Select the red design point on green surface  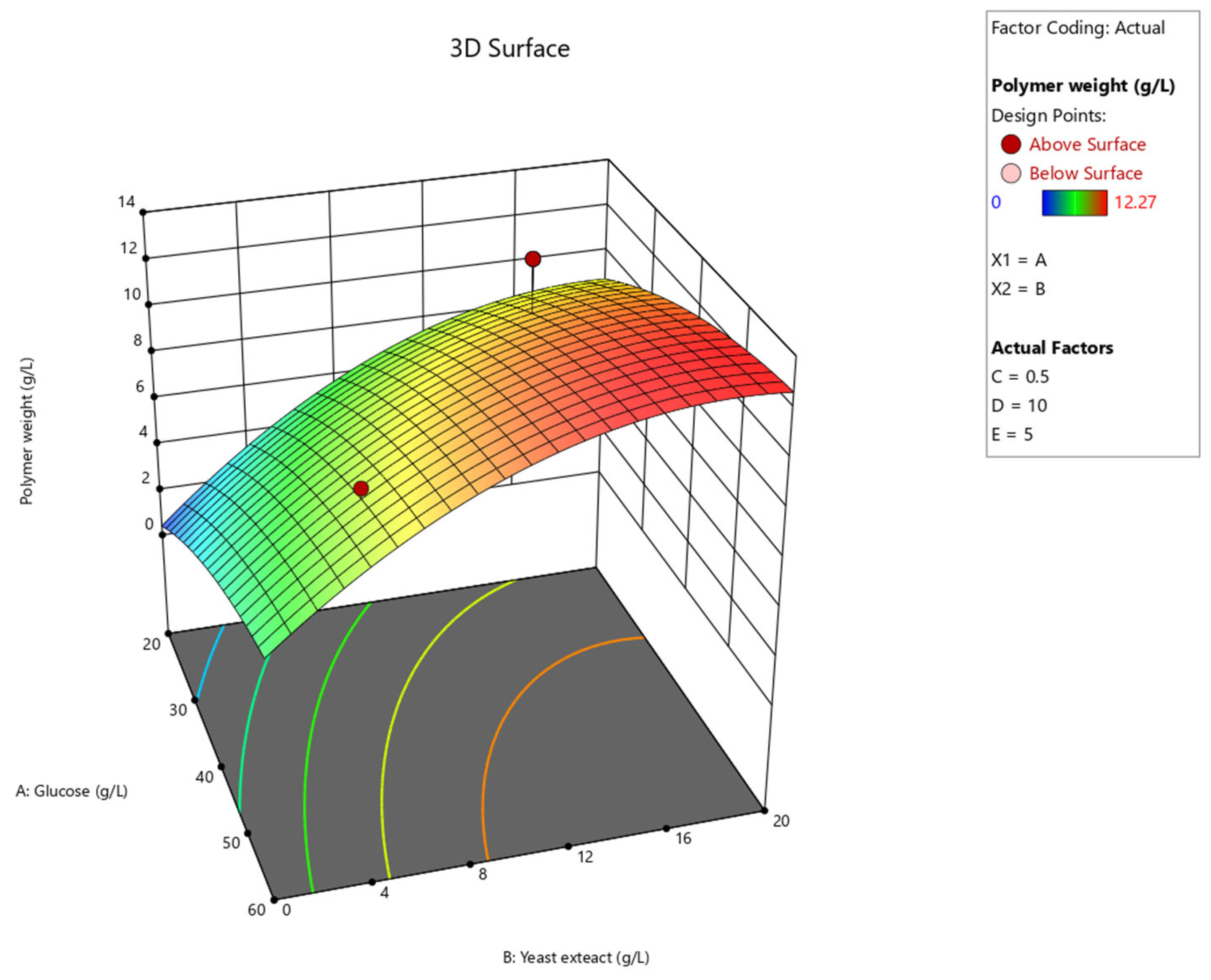(361, 488)
